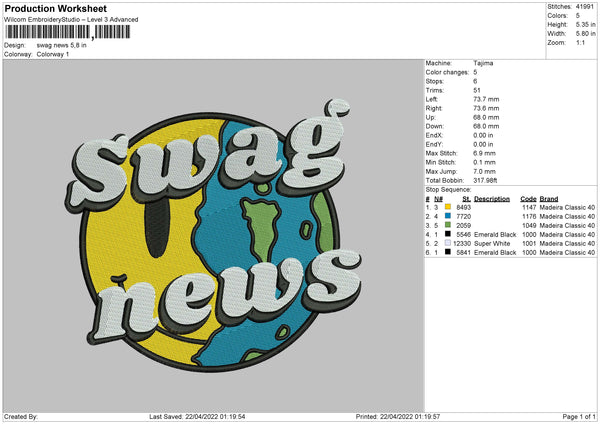Select the blue thread swatch for stop 2
The image size is (600, 424).
coord(447,215)
